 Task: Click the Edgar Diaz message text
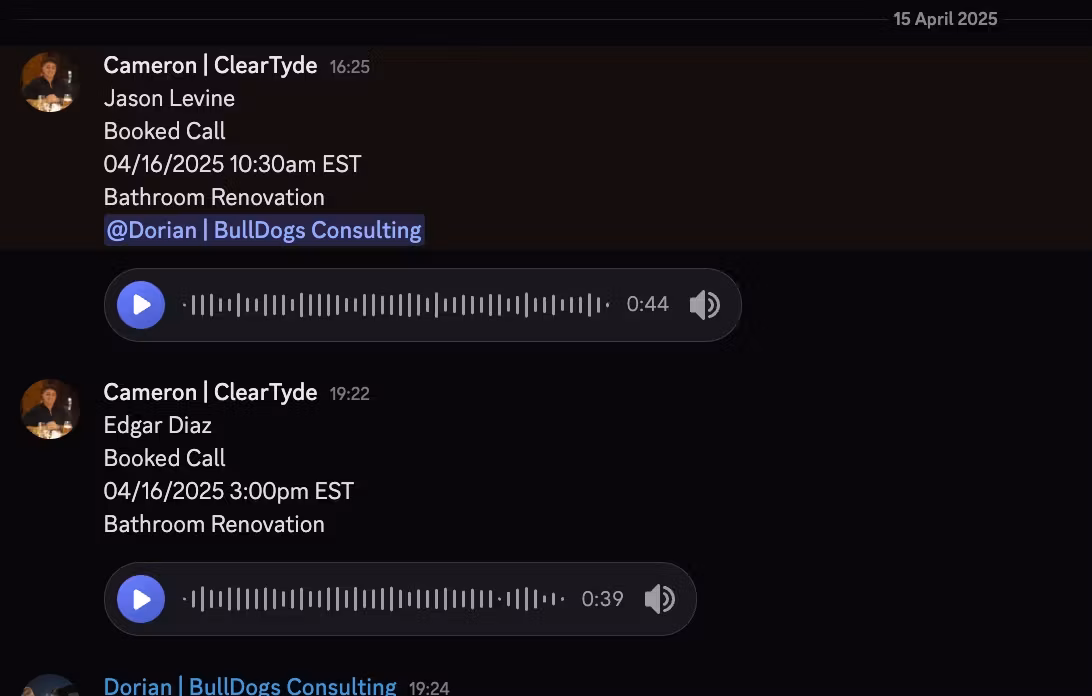[158, 425]
